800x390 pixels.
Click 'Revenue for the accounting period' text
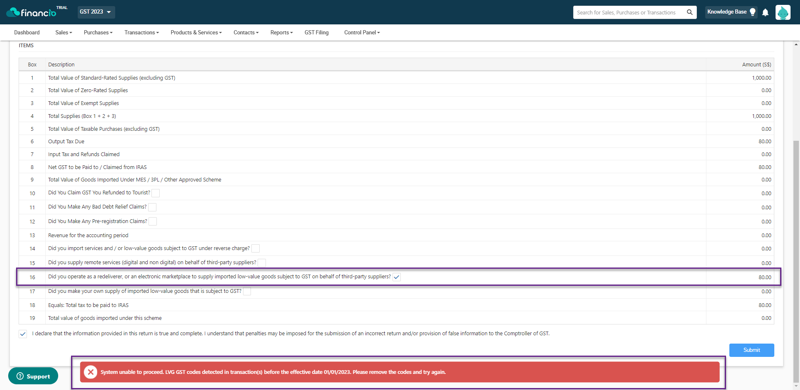pyautogui.click(x=88, y=235)
